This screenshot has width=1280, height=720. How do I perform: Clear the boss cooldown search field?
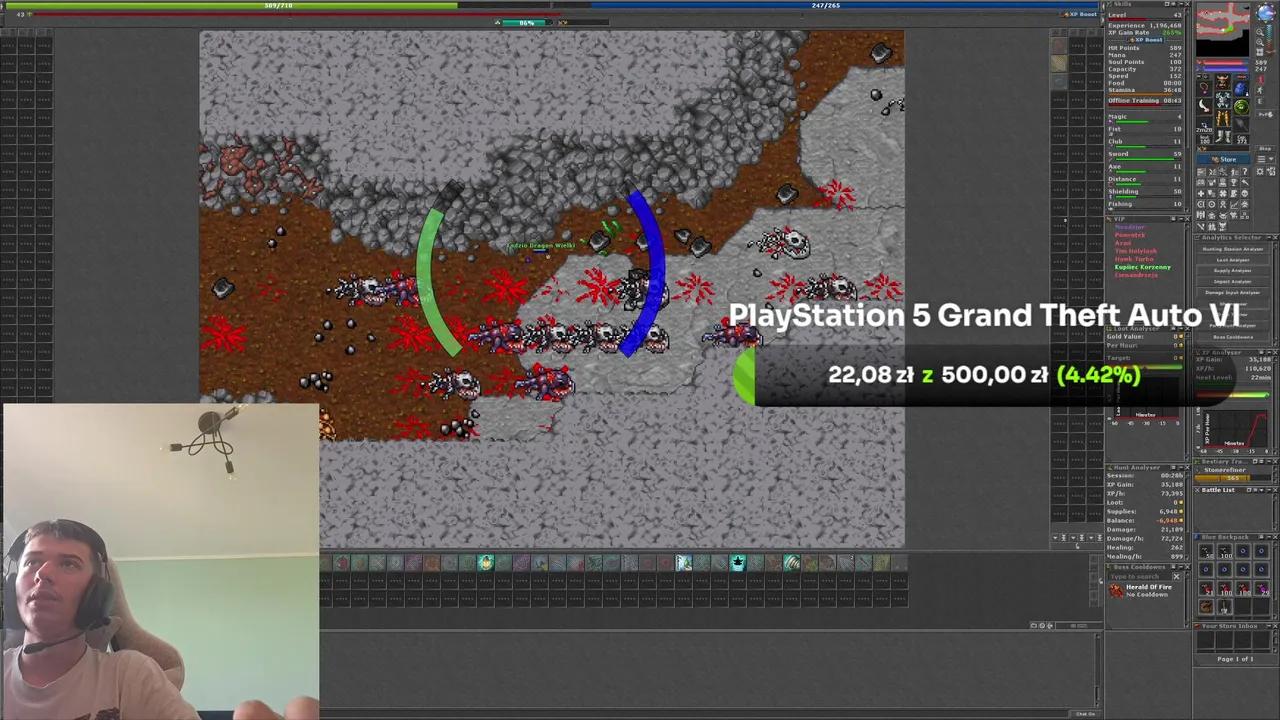click(1177, 577)
